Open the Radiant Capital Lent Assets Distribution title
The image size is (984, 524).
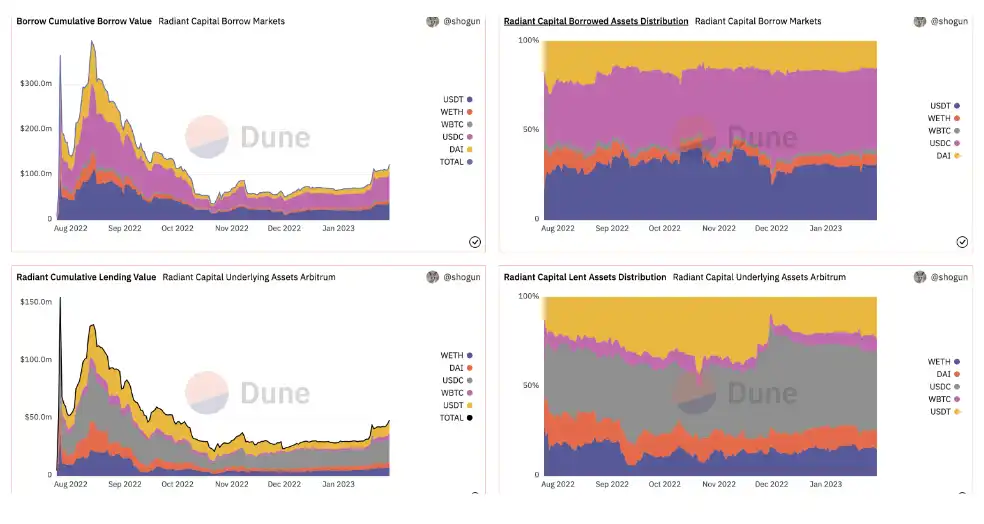[x=585, y=277]
